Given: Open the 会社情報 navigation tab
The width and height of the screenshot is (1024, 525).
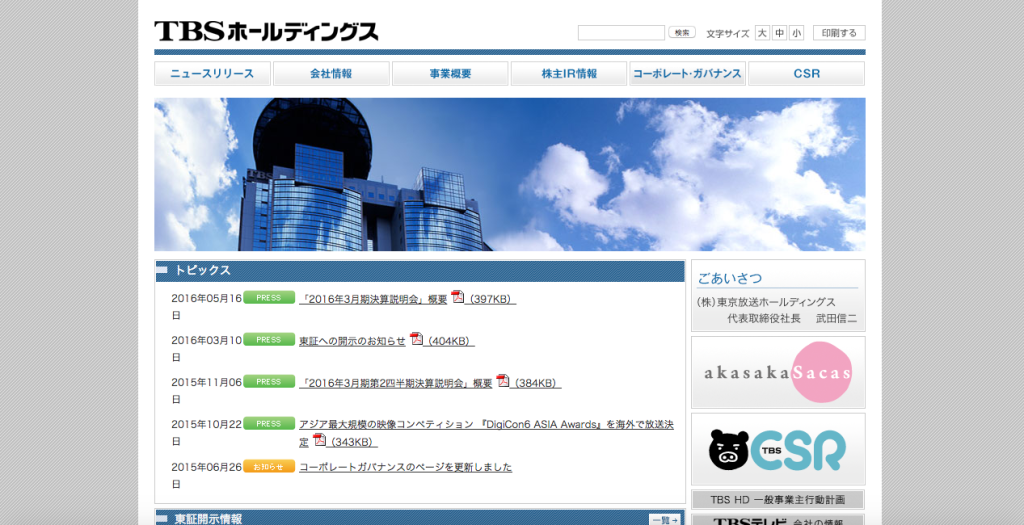Looking at the screenshot, I should tap(331, 74).
